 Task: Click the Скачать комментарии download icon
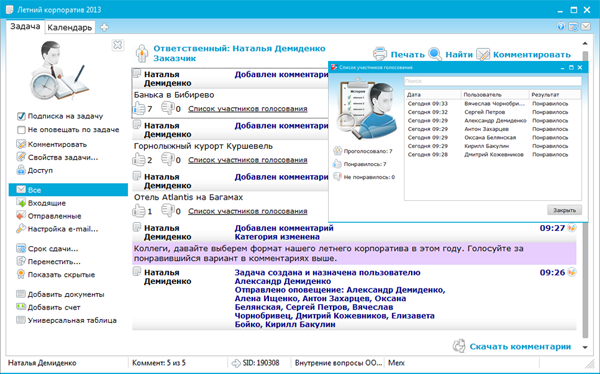point(459,346)
